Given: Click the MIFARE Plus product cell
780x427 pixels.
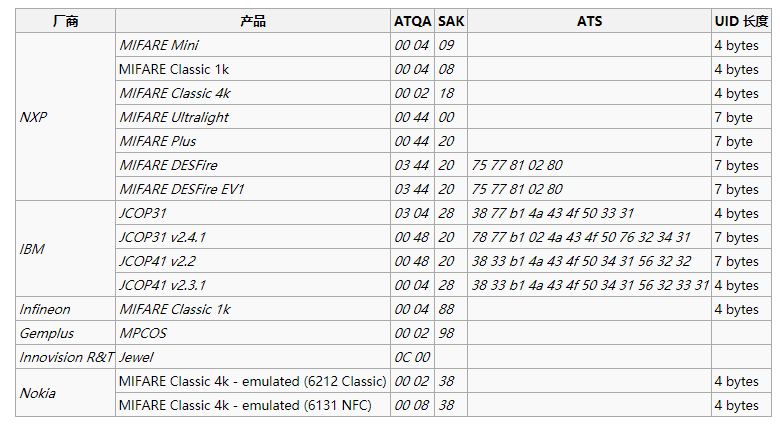Looking at the screenshot, I should click(x=158, y=141).
